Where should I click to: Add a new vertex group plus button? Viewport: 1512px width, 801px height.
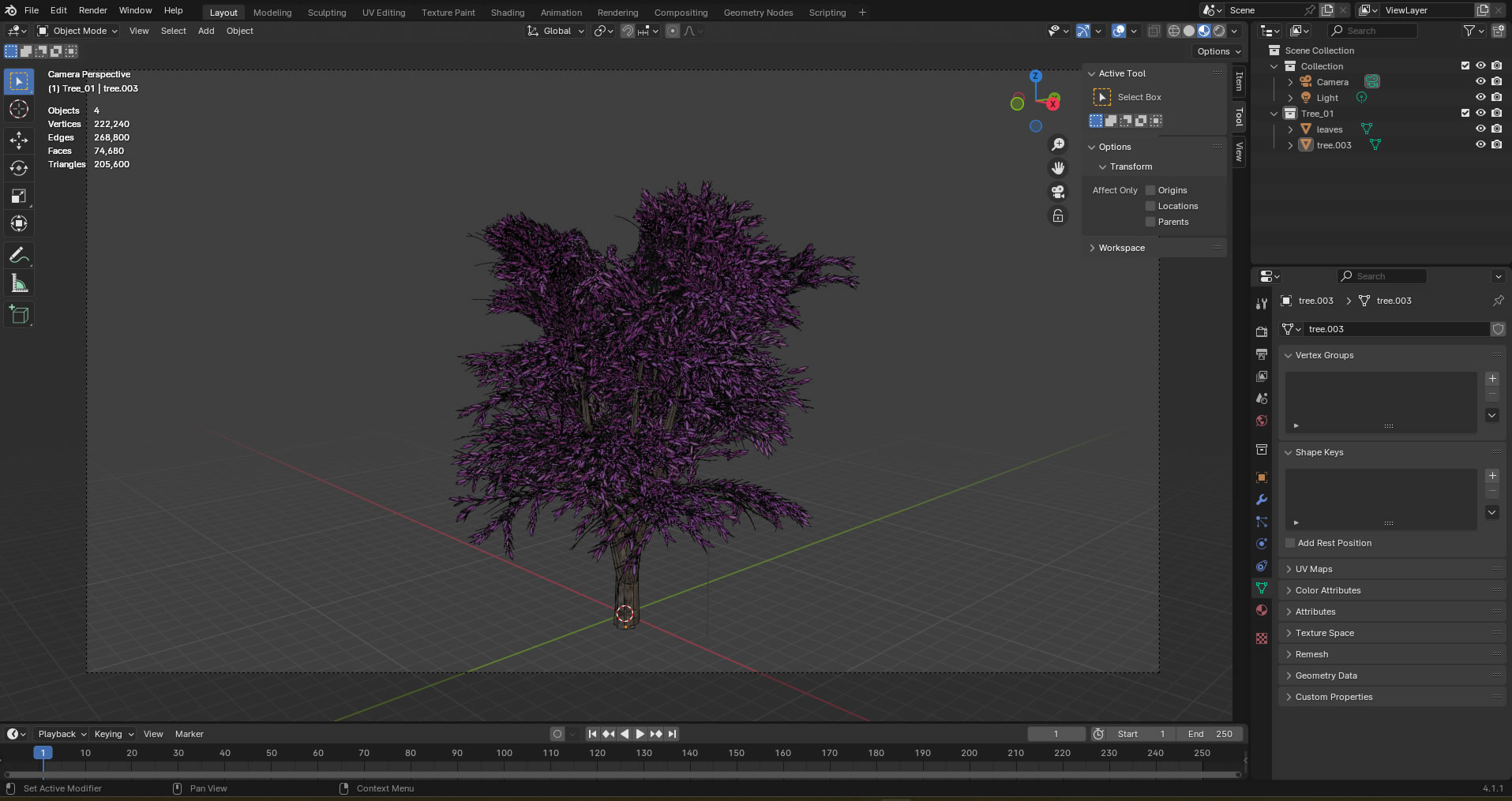(x=1492, y=379)
